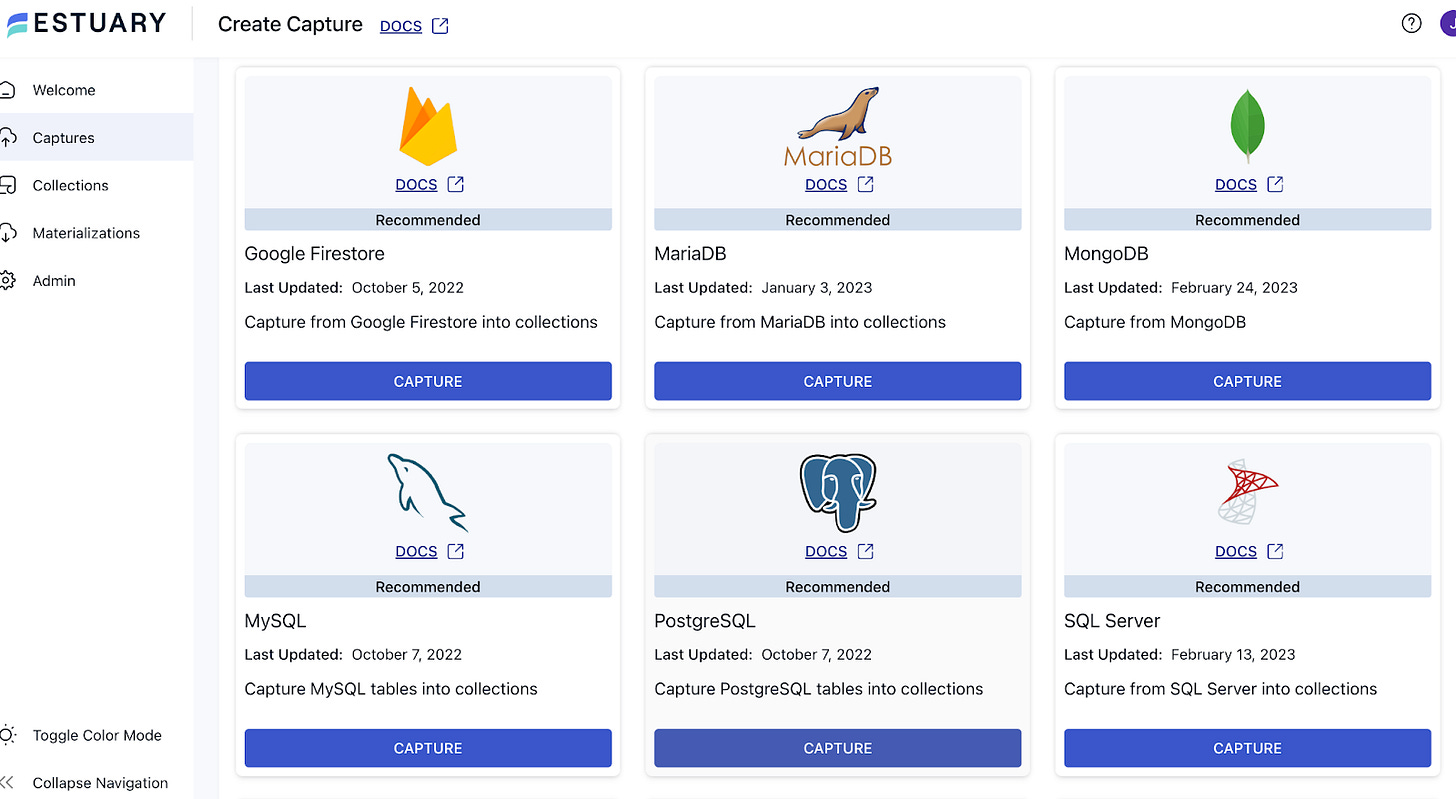1456x799 pixels.
Task: Click the Create Capture page title
Action: 290,24
